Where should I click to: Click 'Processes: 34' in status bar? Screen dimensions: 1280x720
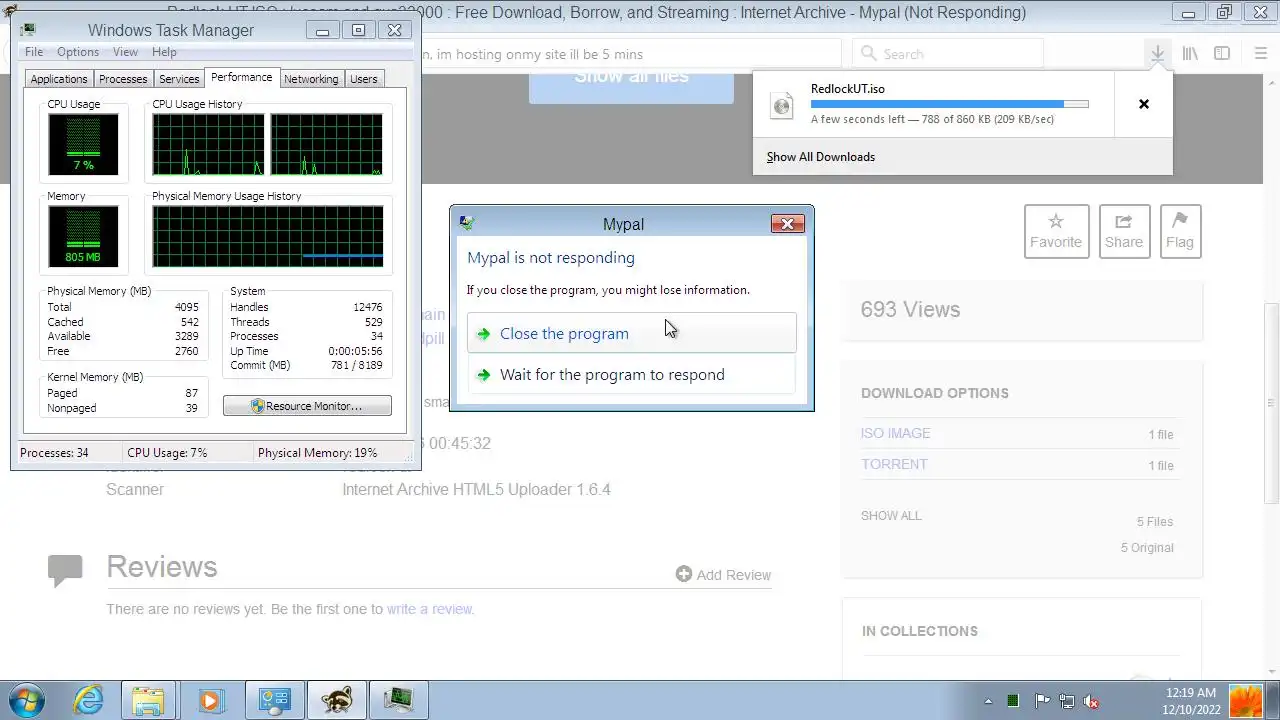pos(54,453)
